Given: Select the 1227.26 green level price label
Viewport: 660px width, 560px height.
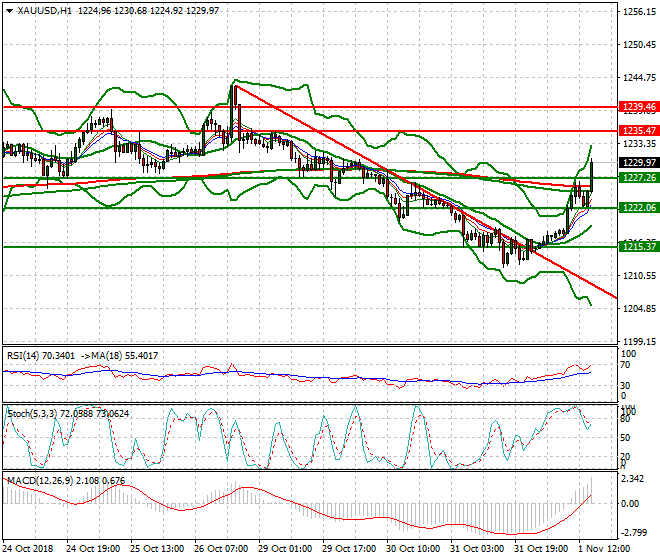Looking at the screenshot, I should pyautogui.click(x=639, y=178).
